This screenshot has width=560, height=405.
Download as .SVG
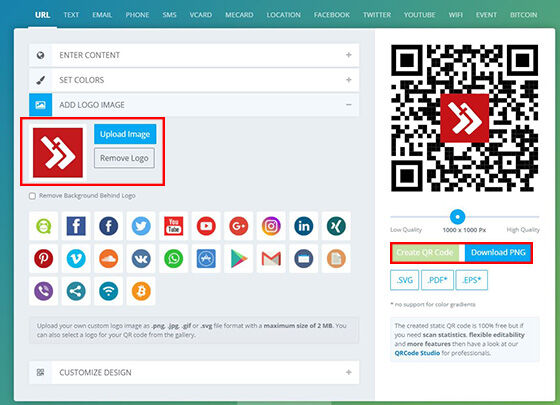click(x=405, y=280)
